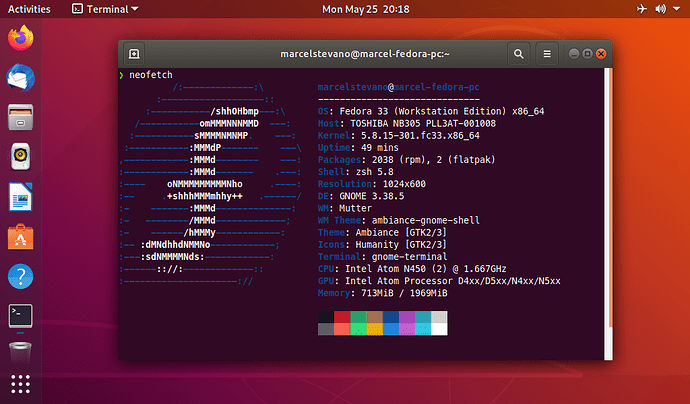Click the GPU Intel Atom Processor line
The height and width of the screenshot is (404, 690).
[439, 281]
